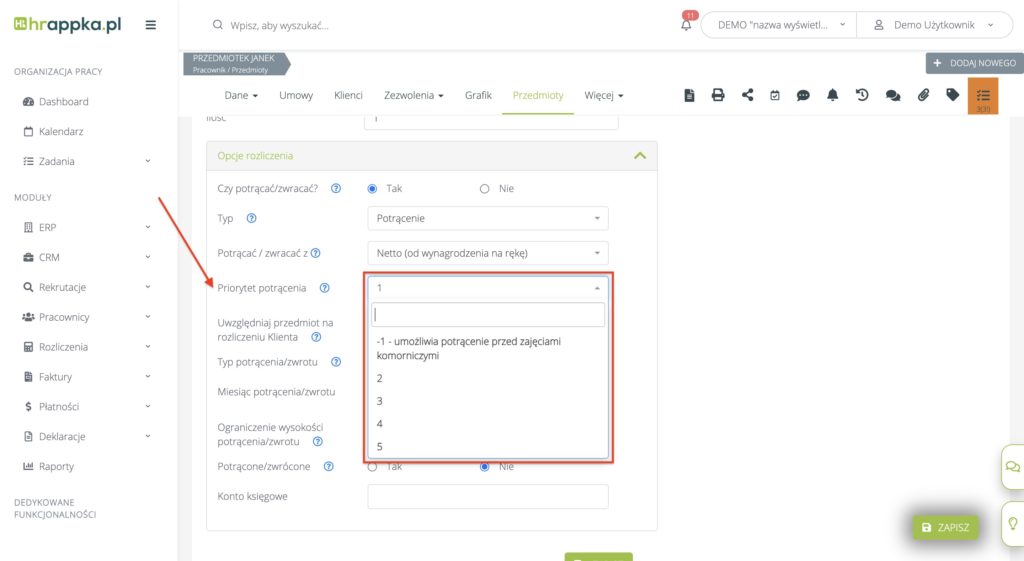The image size is (1024, 561).
Task: Switch to the Grafik tab
Action: coord(478,95)
